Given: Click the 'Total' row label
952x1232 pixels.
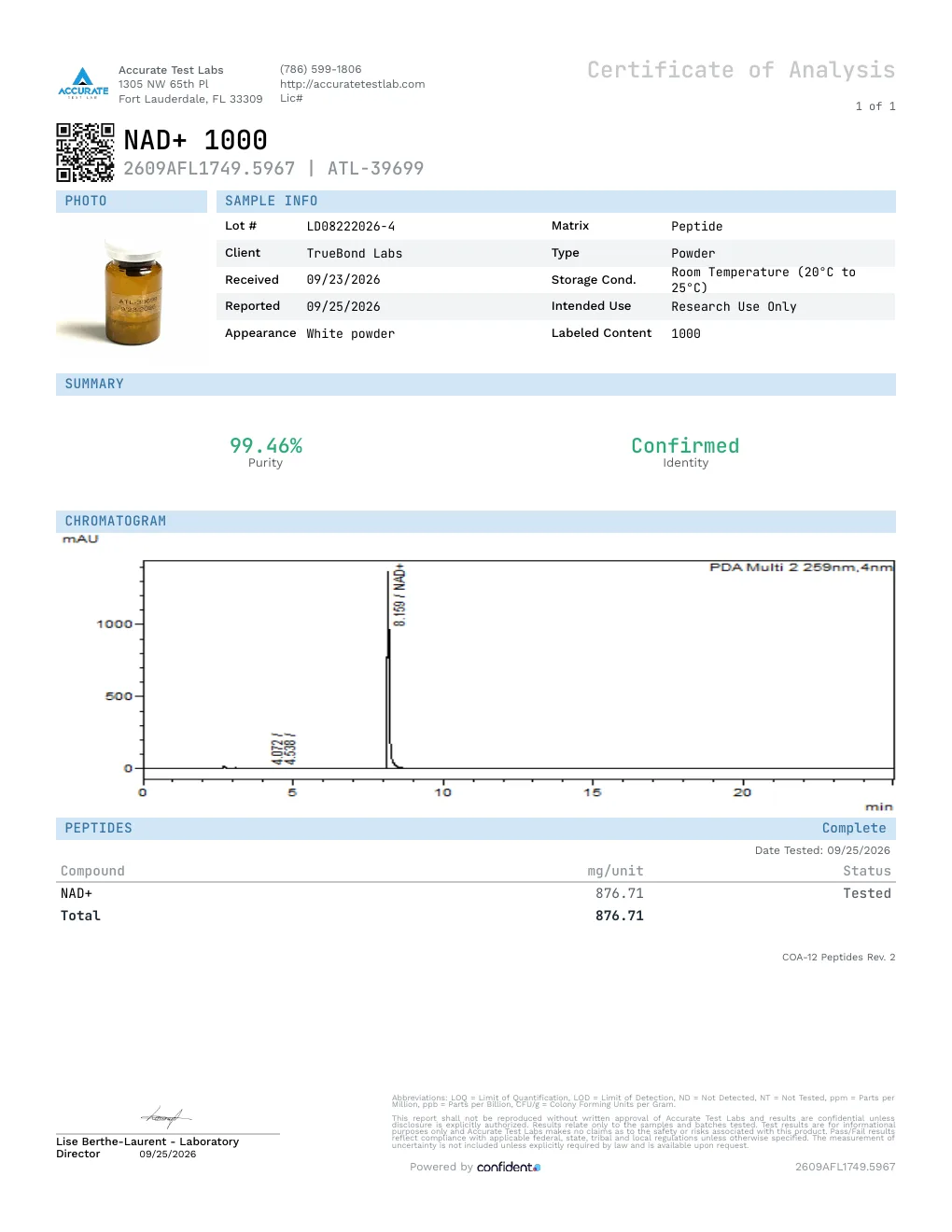Looking at the screenshot, I should (80, 917).
